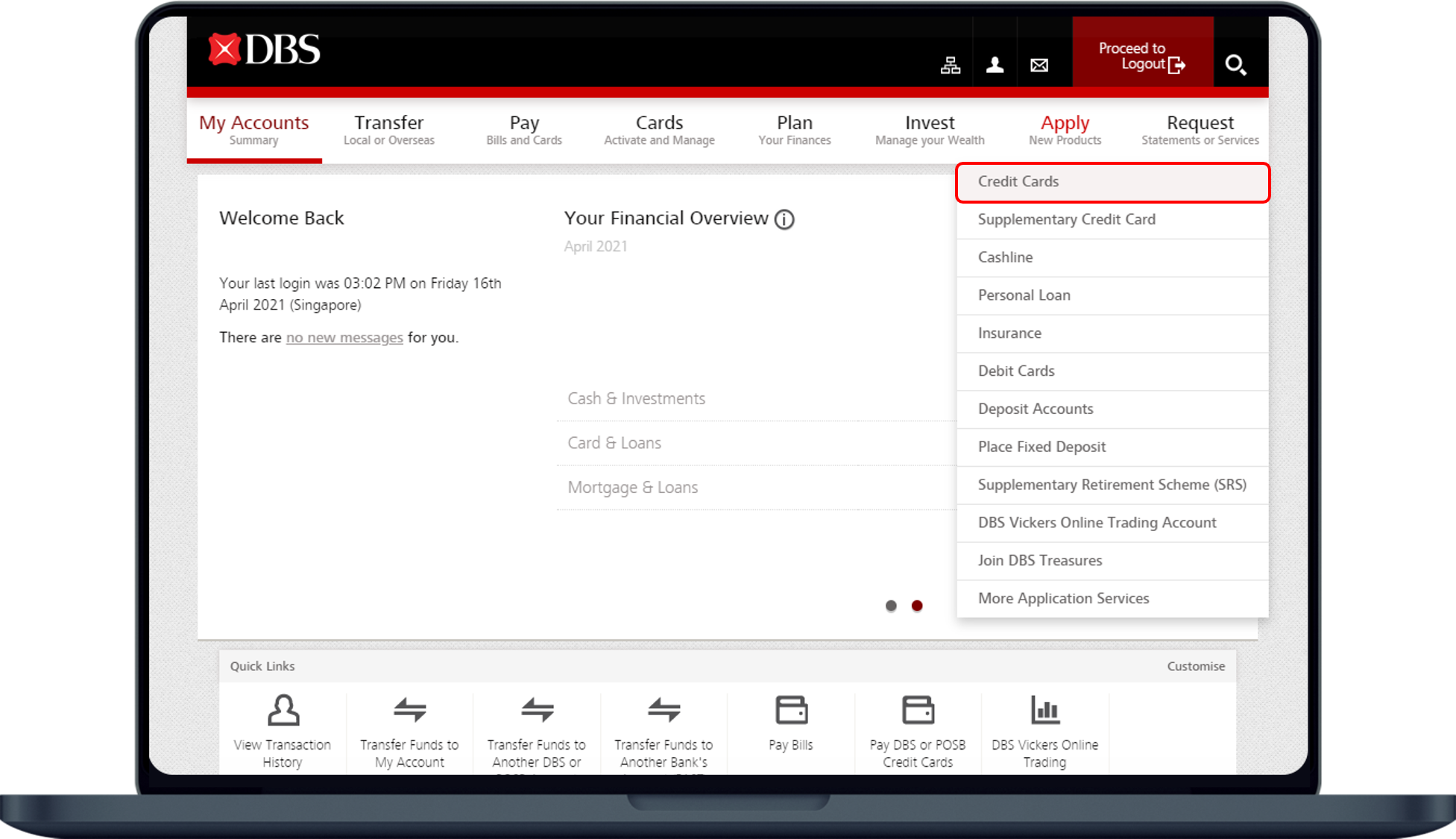Screen dimensions: 1456x839
Task: Select Personal Loan menu entry
Action: click(1024, 295)
